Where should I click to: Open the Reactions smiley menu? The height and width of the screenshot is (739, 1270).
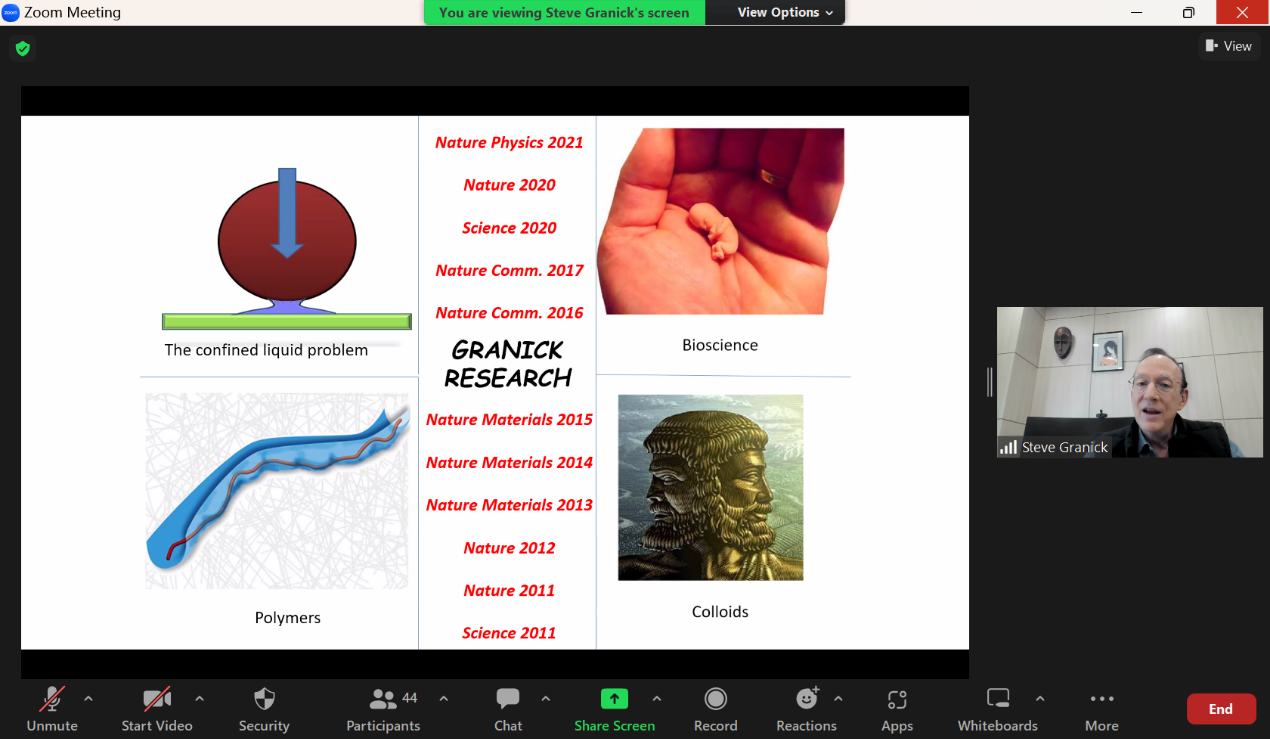[x=806, y=708]
